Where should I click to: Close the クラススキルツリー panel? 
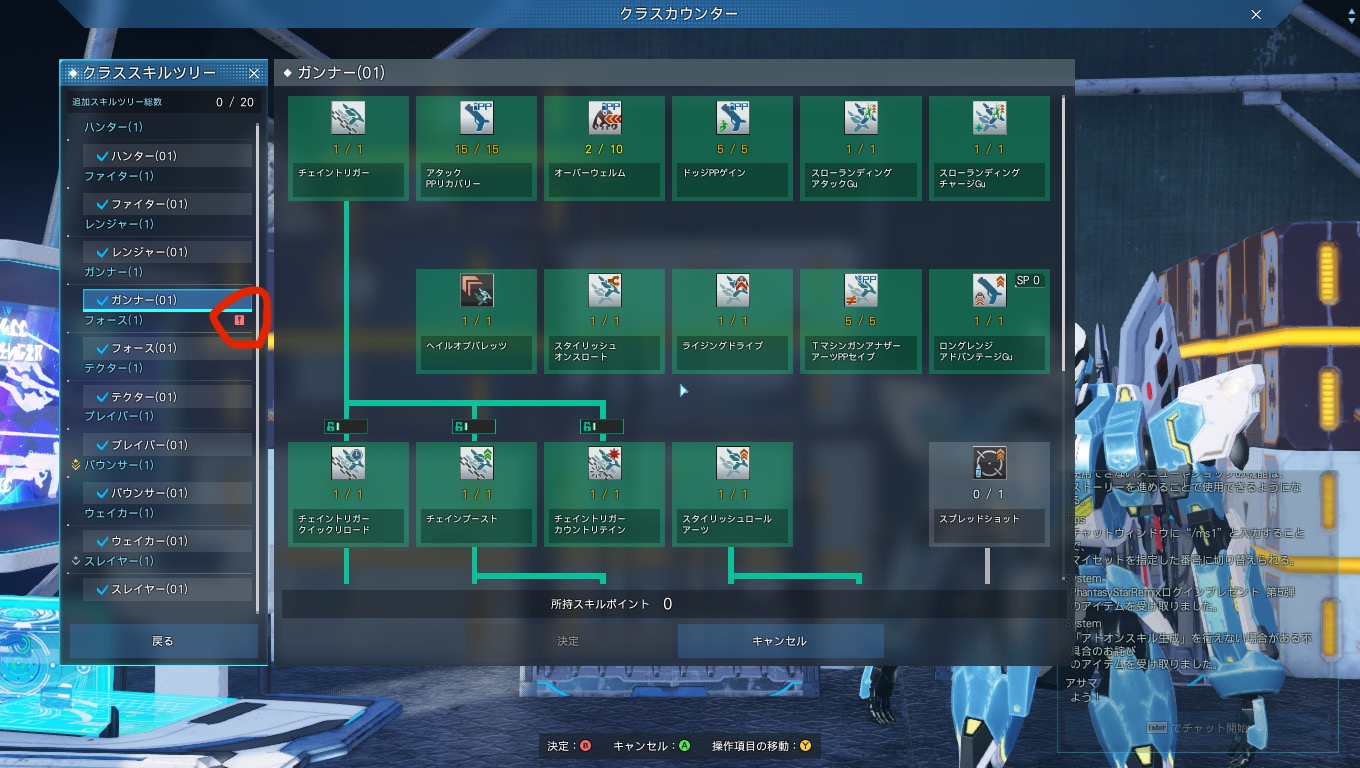pyautogui.click(x=254, y=73)
